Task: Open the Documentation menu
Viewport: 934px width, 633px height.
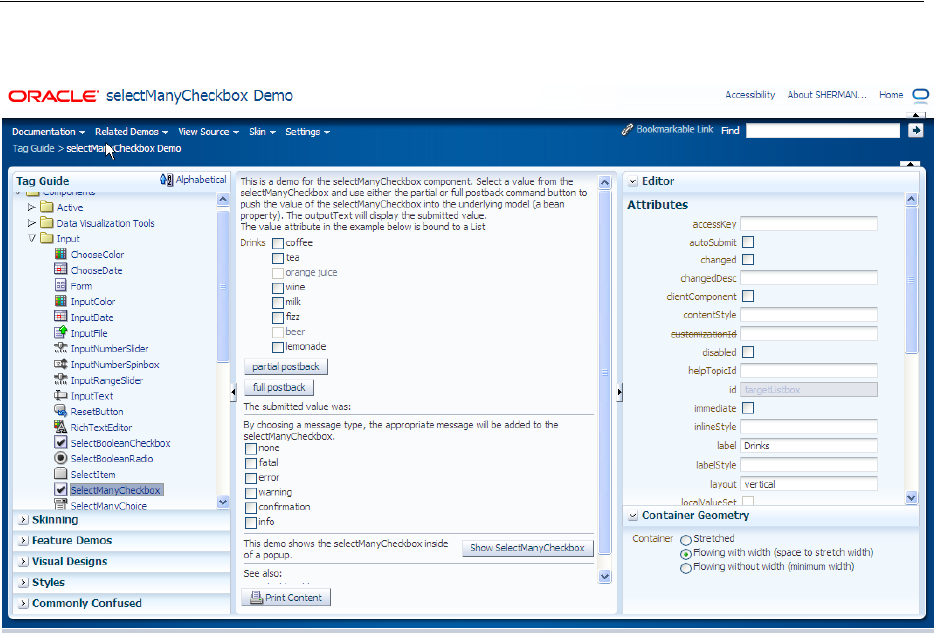Action: pyautogui.click(x=48, y=132)
